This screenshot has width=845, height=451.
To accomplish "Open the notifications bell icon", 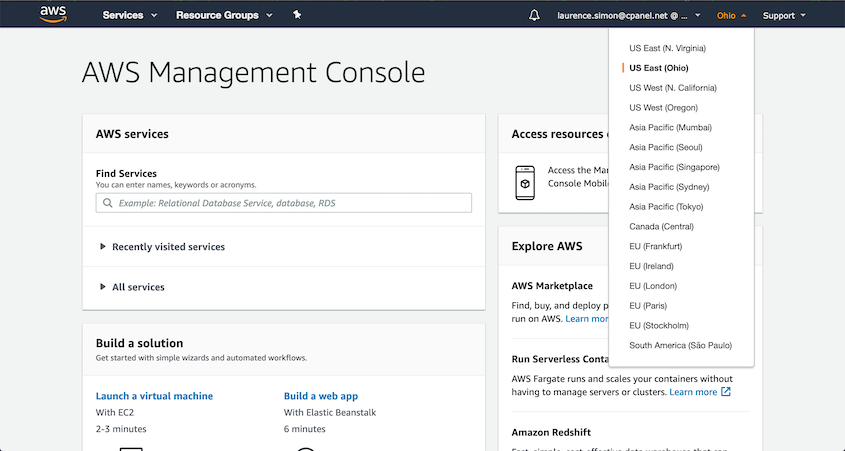I will point(534,16).
